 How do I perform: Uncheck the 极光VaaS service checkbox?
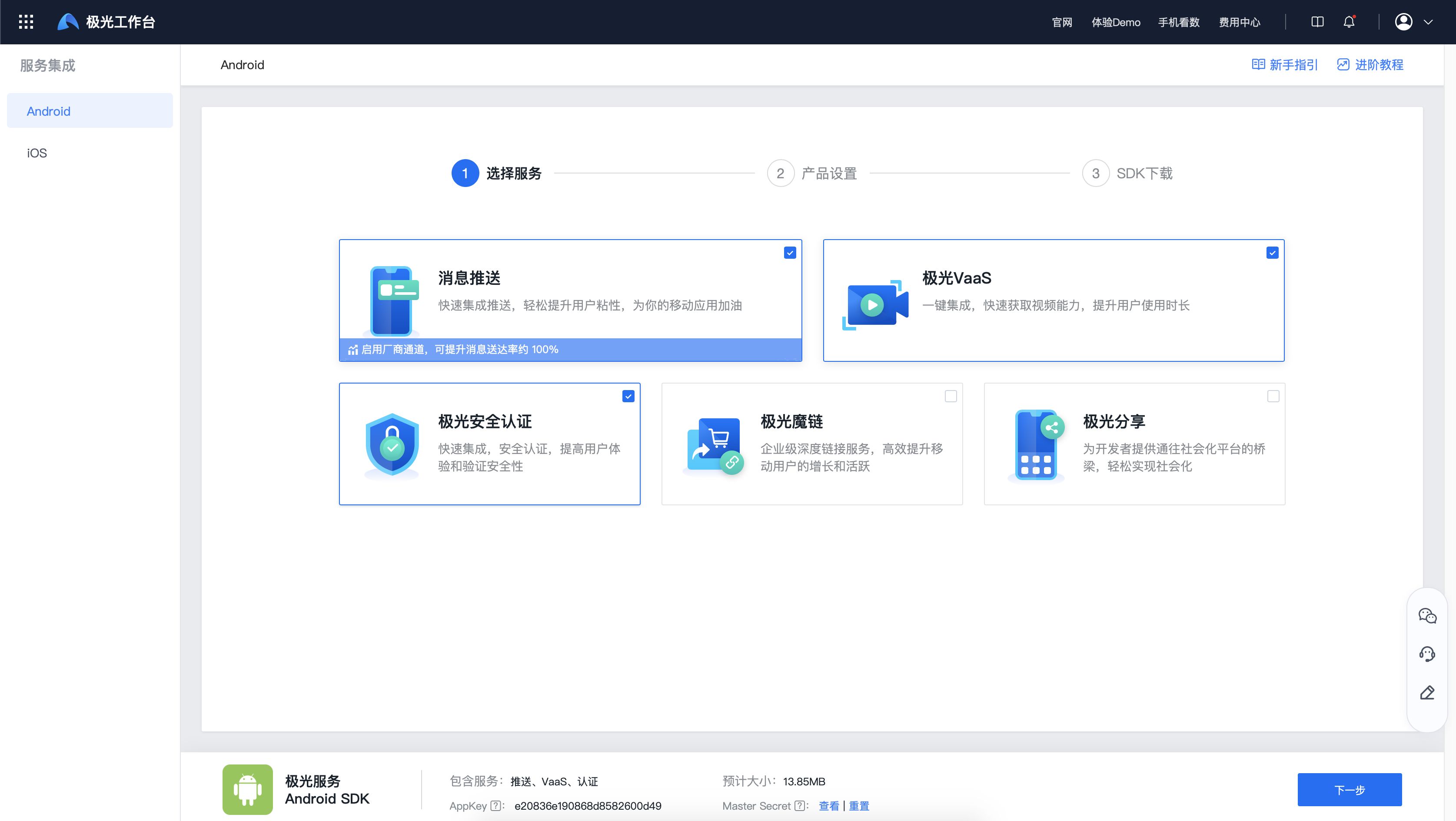pos(1272,253)
